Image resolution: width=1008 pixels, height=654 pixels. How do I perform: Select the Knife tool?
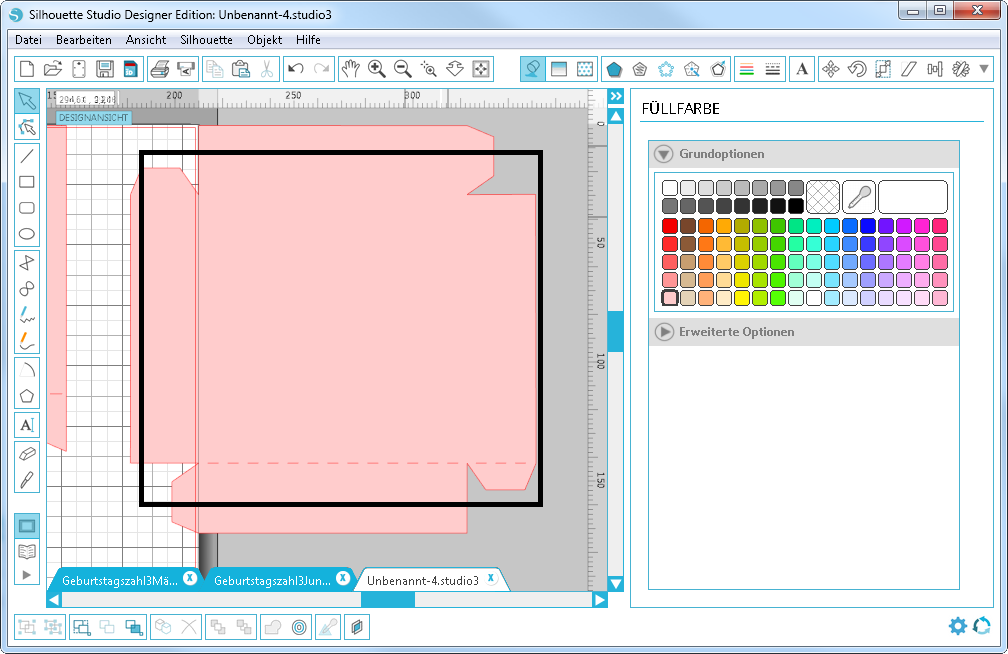(x=27, y=479)
